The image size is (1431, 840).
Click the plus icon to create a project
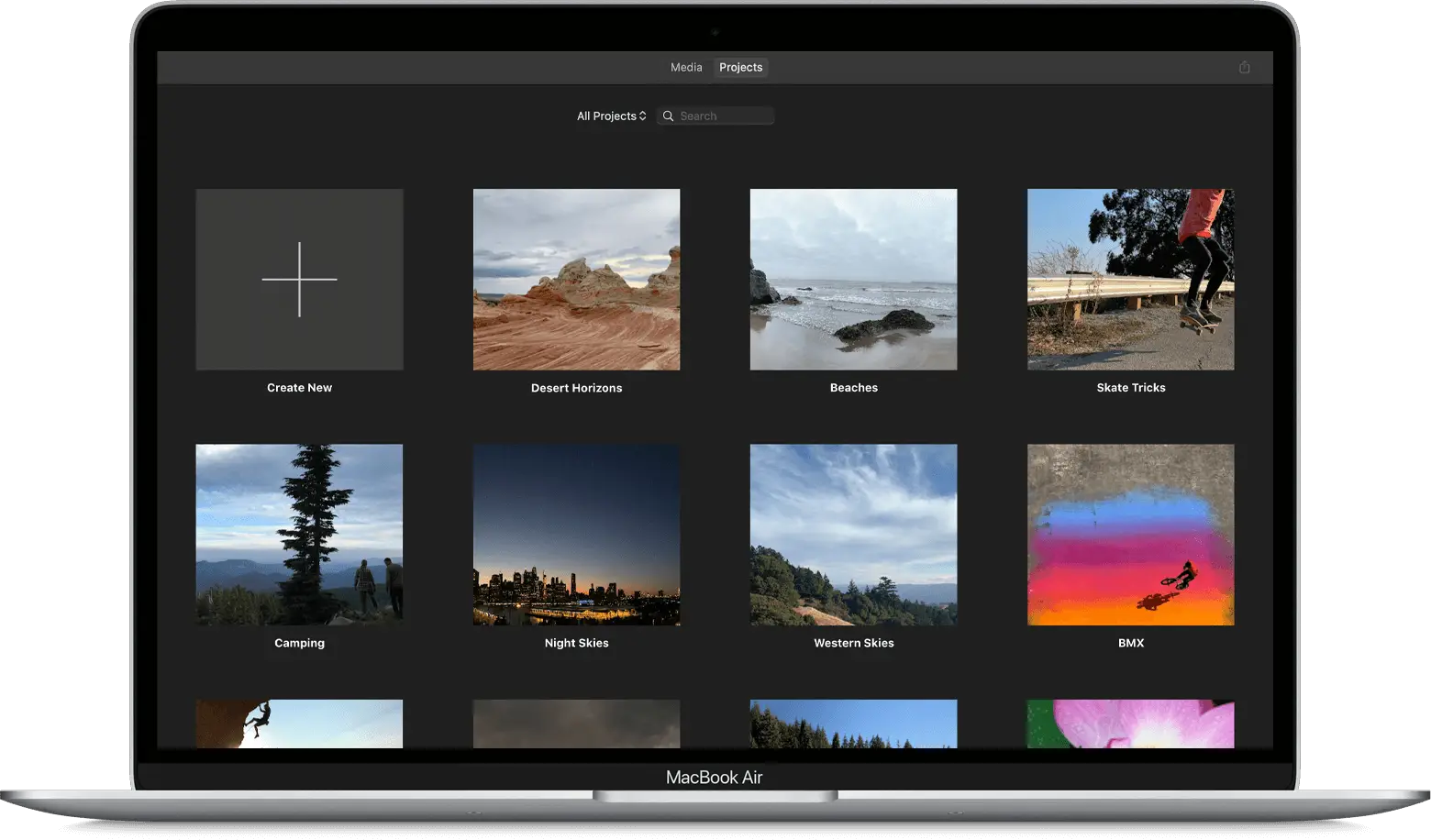pos(299,279)
